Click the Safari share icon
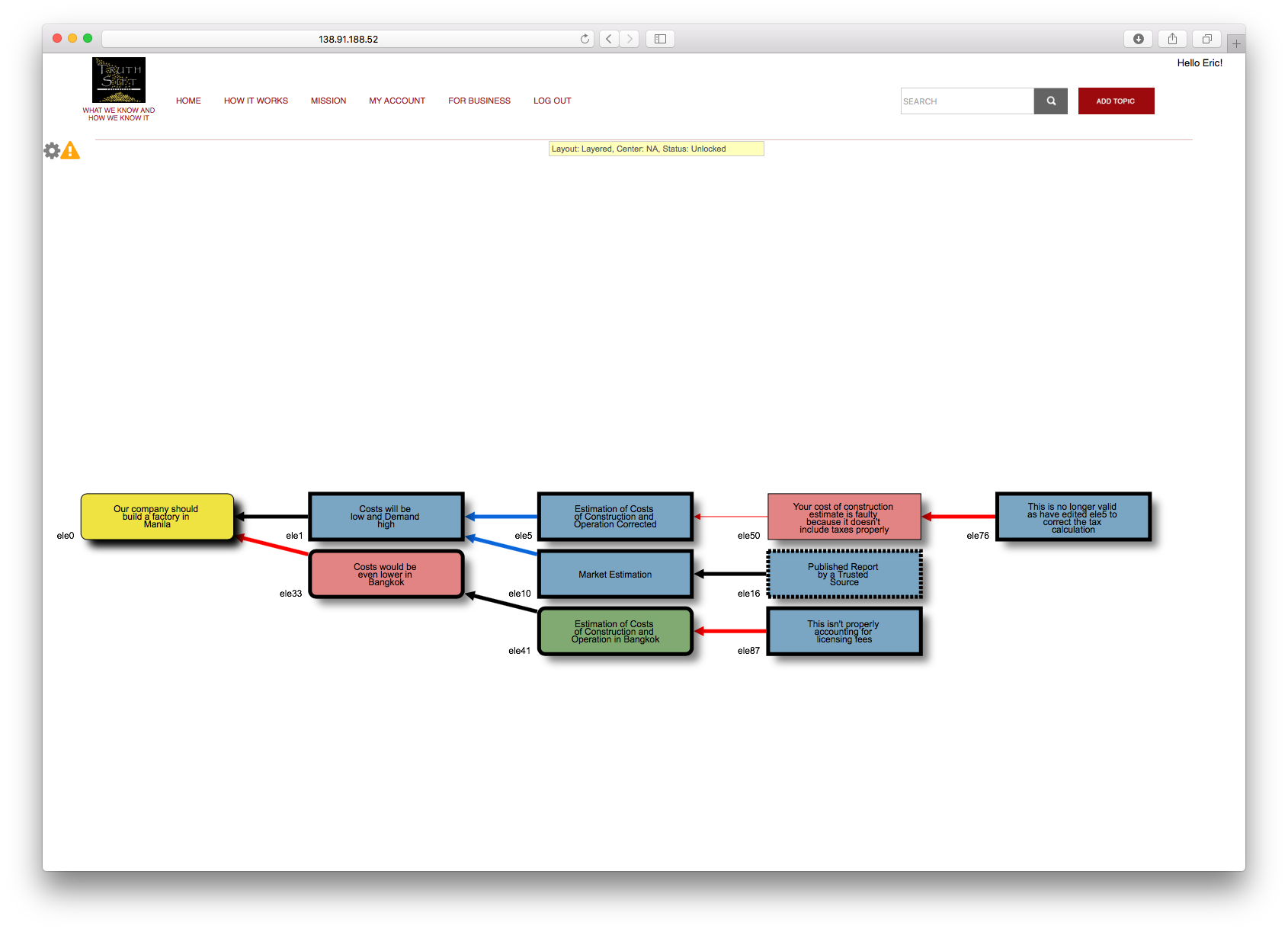The width and height of the screenshot is (1288, 932). [1172, 39]
